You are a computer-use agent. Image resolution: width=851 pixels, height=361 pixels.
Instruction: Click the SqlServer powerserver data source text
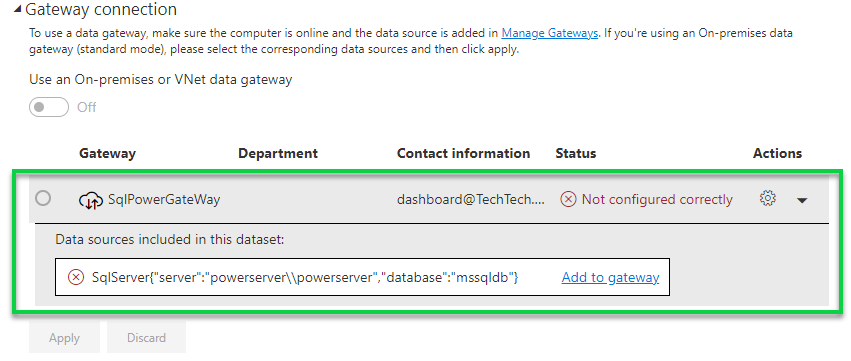tap(306, 277)
